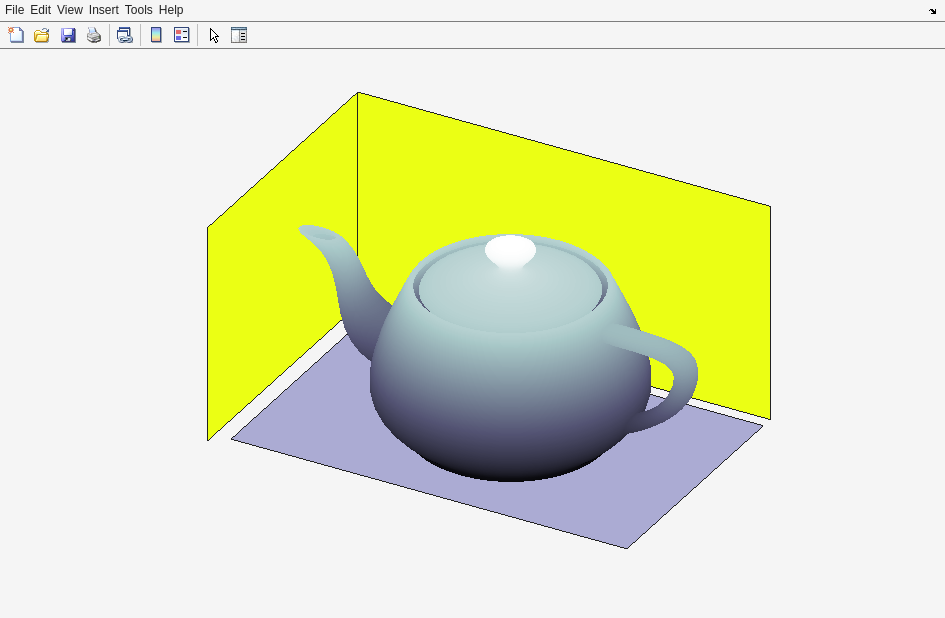
Task: Activate the Edit Plot arrow tool
Action: click(214, 35)
